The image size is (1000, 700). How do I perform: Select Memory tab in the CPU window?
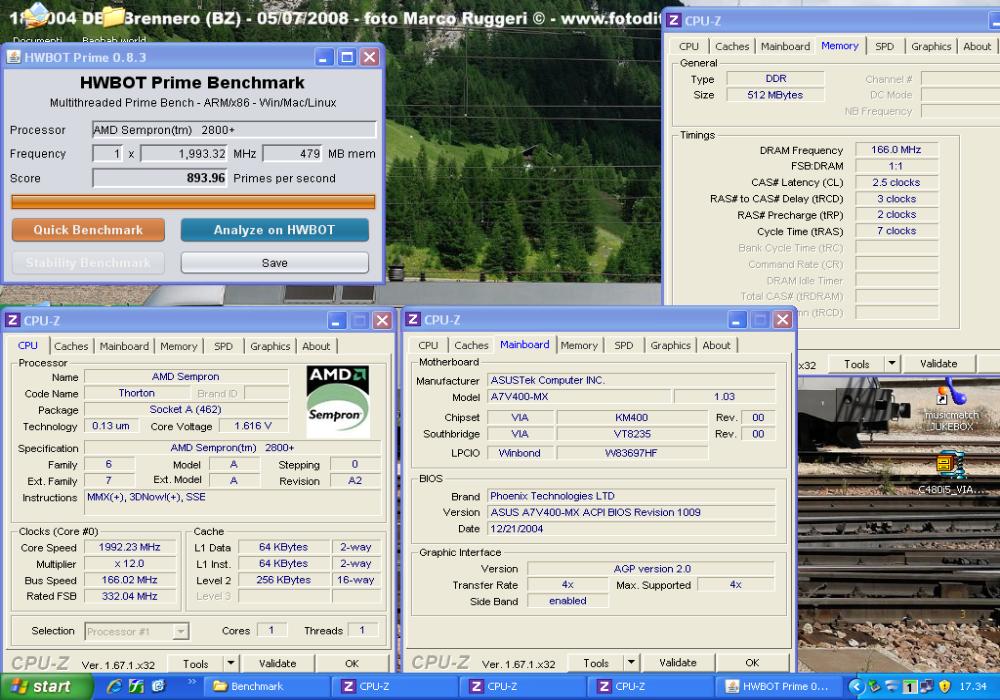pyautogui.click(x=179, y=346)
